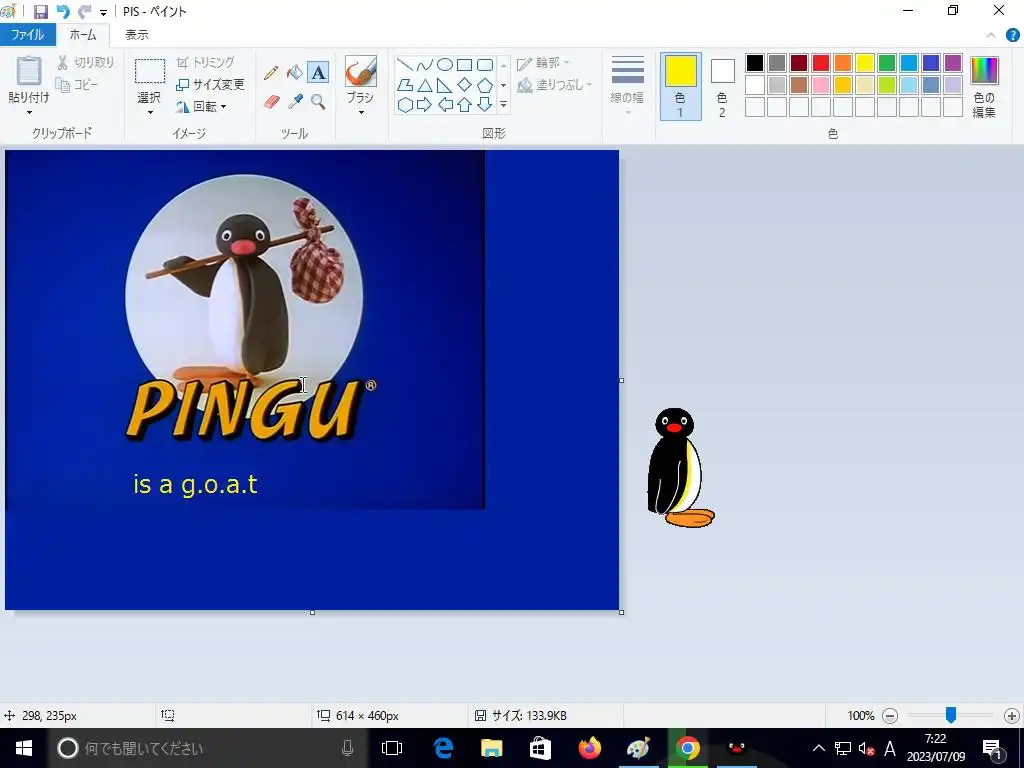
Task: Choose the Down arrow shape
Action: coord(485,104)
